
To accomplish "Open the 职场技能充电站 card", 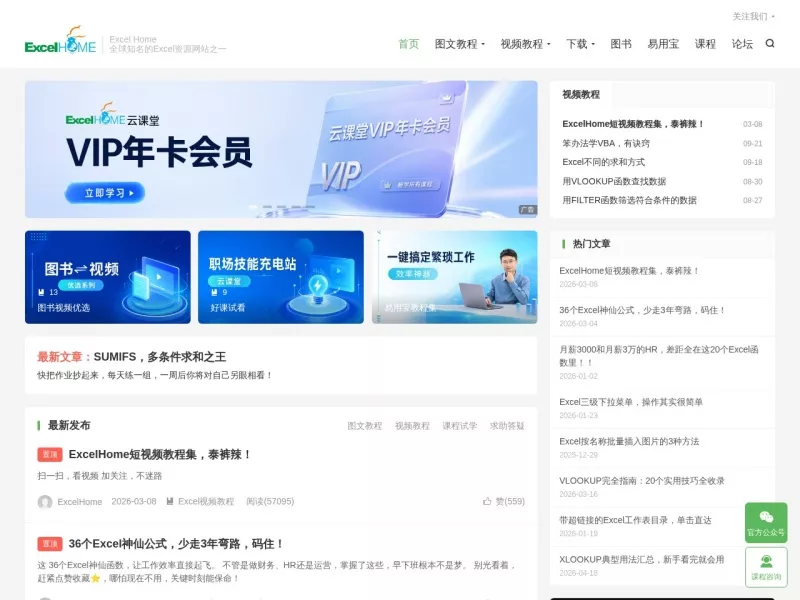I will click(x=281, y=277).
